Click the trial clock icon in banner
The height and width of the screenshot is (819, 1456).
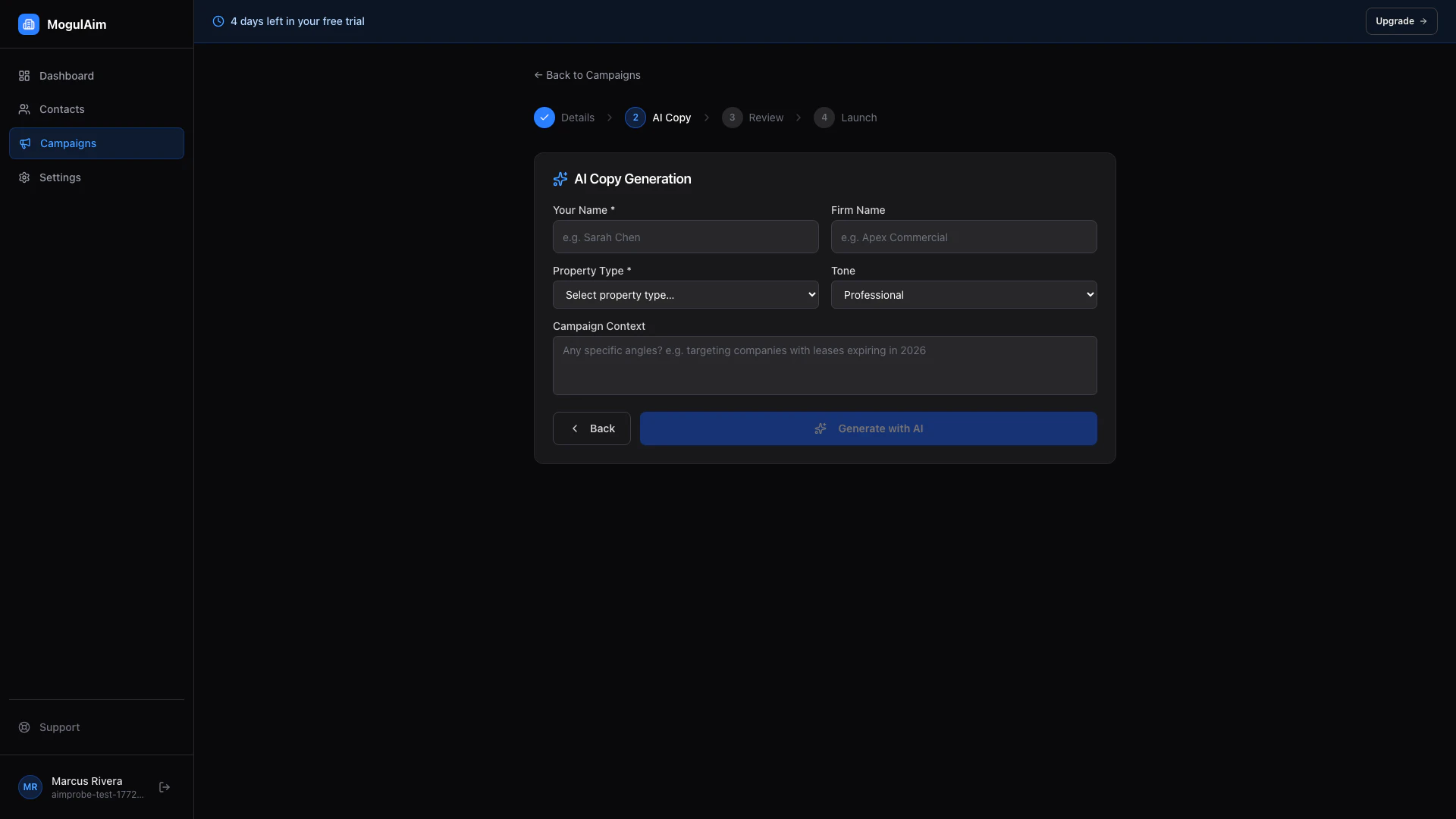(218, 21)
